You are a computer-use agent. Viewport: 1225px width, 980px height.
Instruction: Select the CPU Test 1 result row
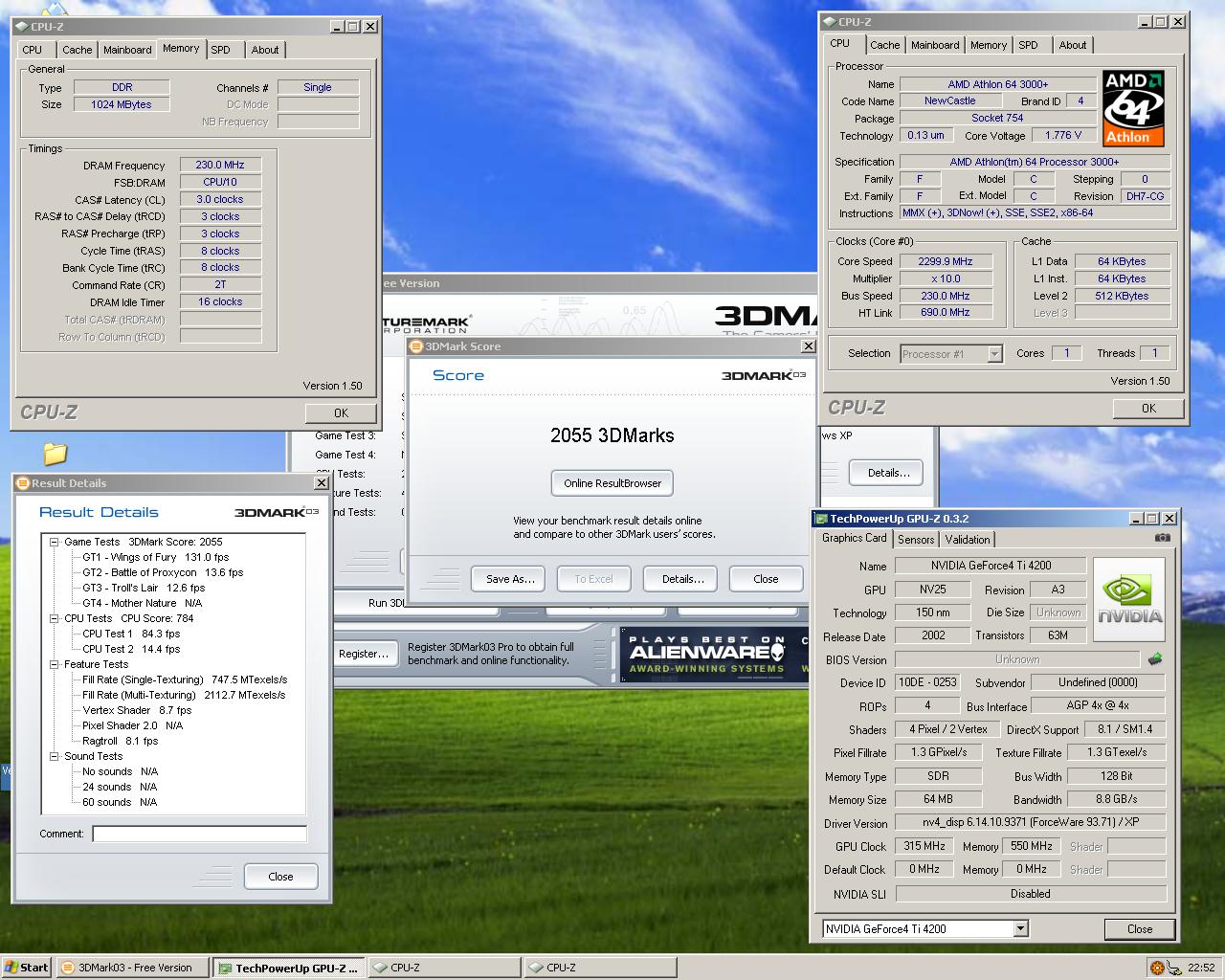[131, 634]
